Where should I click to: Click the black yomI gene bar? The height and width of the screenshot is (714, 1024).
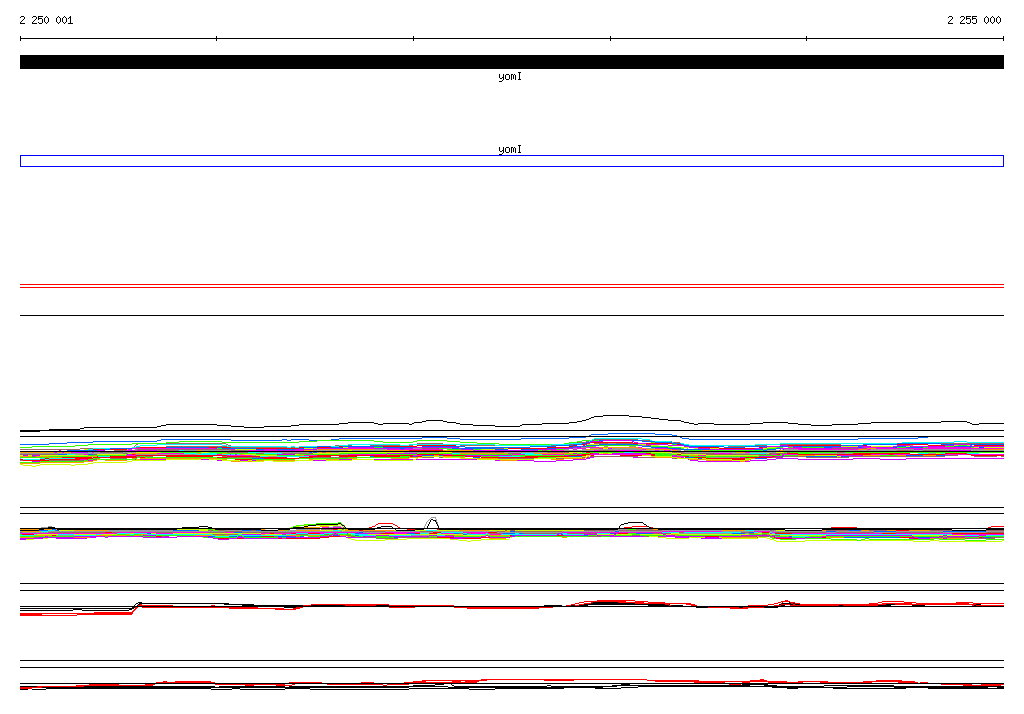pos(511,62)
